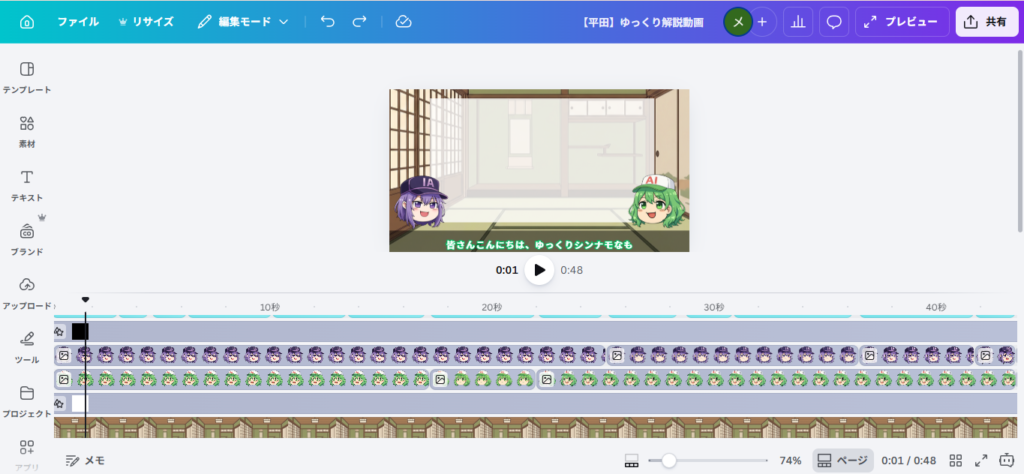The width and height of the screenshot is (1024, 474).
Task: Undo the last edit
Action: [x=328, y=21]
